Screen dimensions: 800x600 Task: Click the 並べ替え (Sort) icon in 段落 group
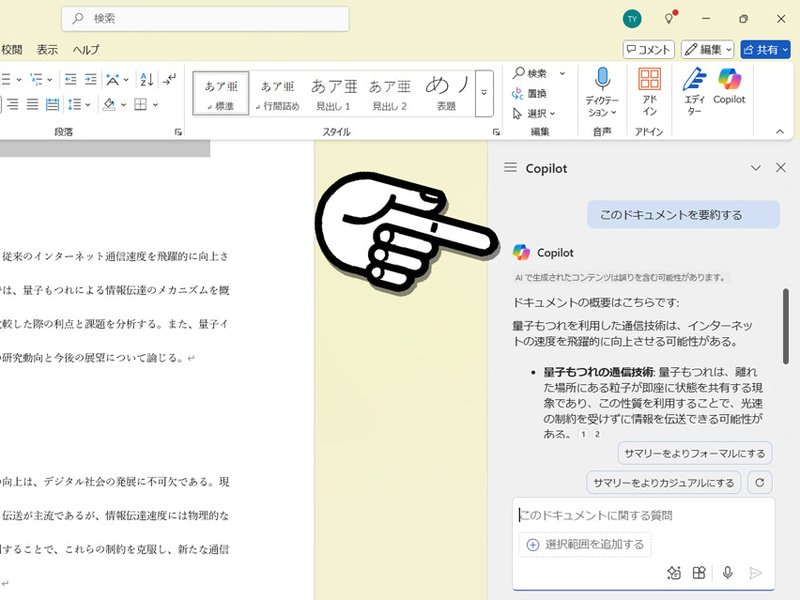[145, 80]
